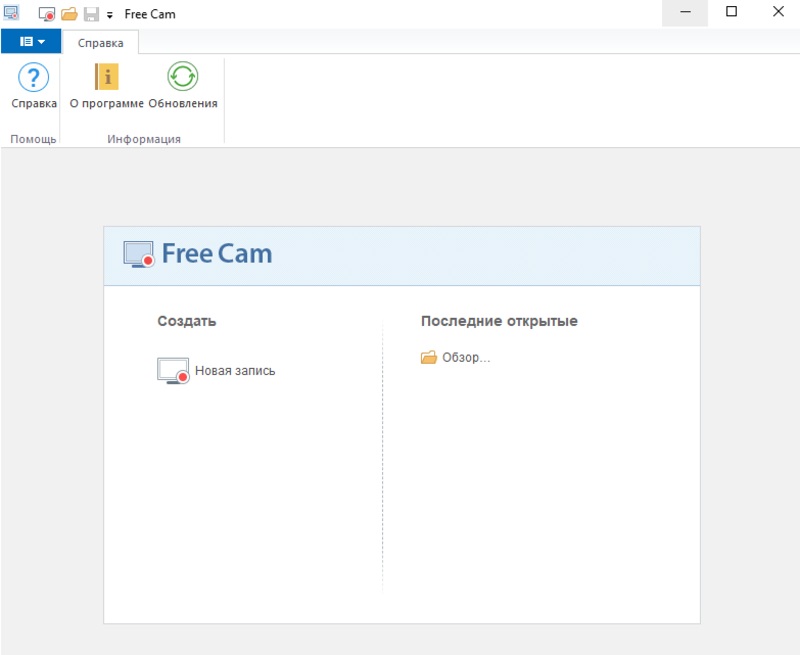This screenshot has height=655, width=800.
Task: Open the blue application menu button
Action: [31, 41]
